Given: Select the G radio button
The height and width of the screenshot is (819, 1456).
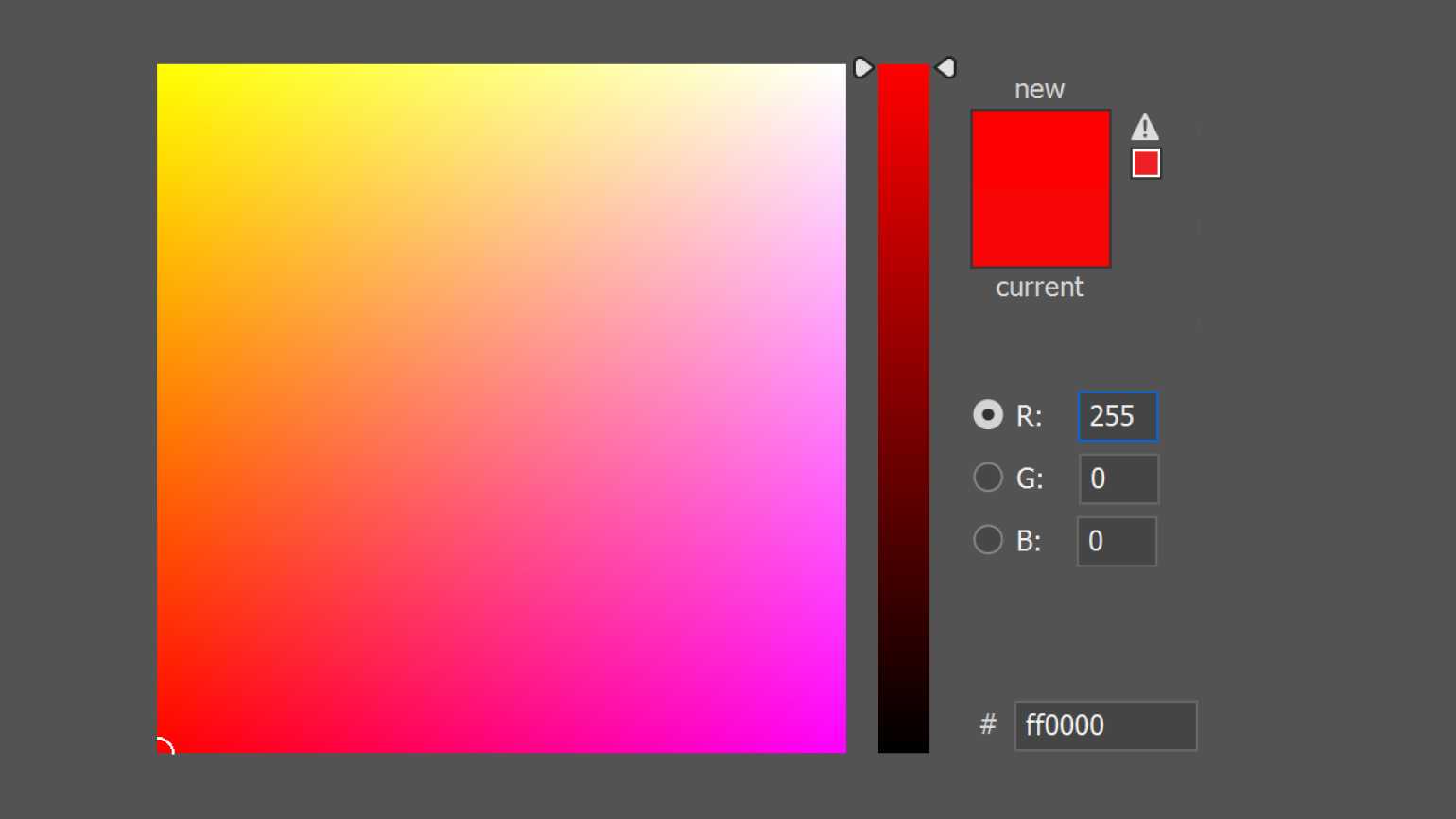Looking at the screenshot, I should point(988,478).
